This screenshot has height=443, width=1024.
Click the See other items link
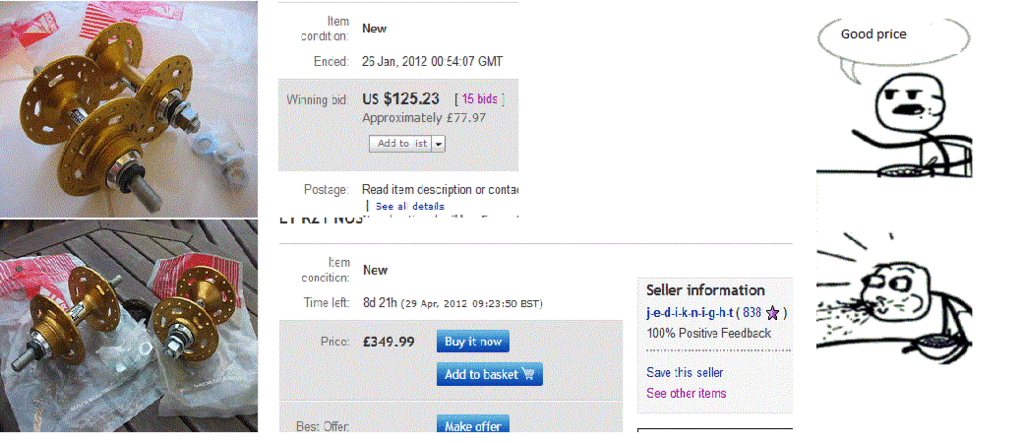(x=686, y=393)
